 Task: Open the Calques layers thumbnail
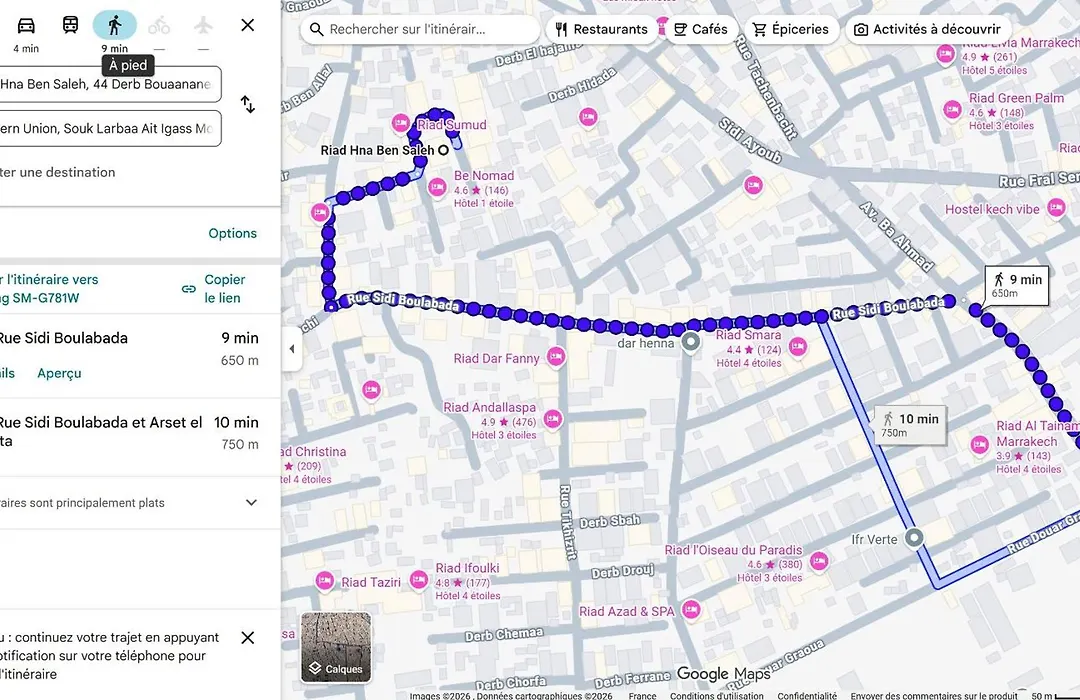[336, 647]
